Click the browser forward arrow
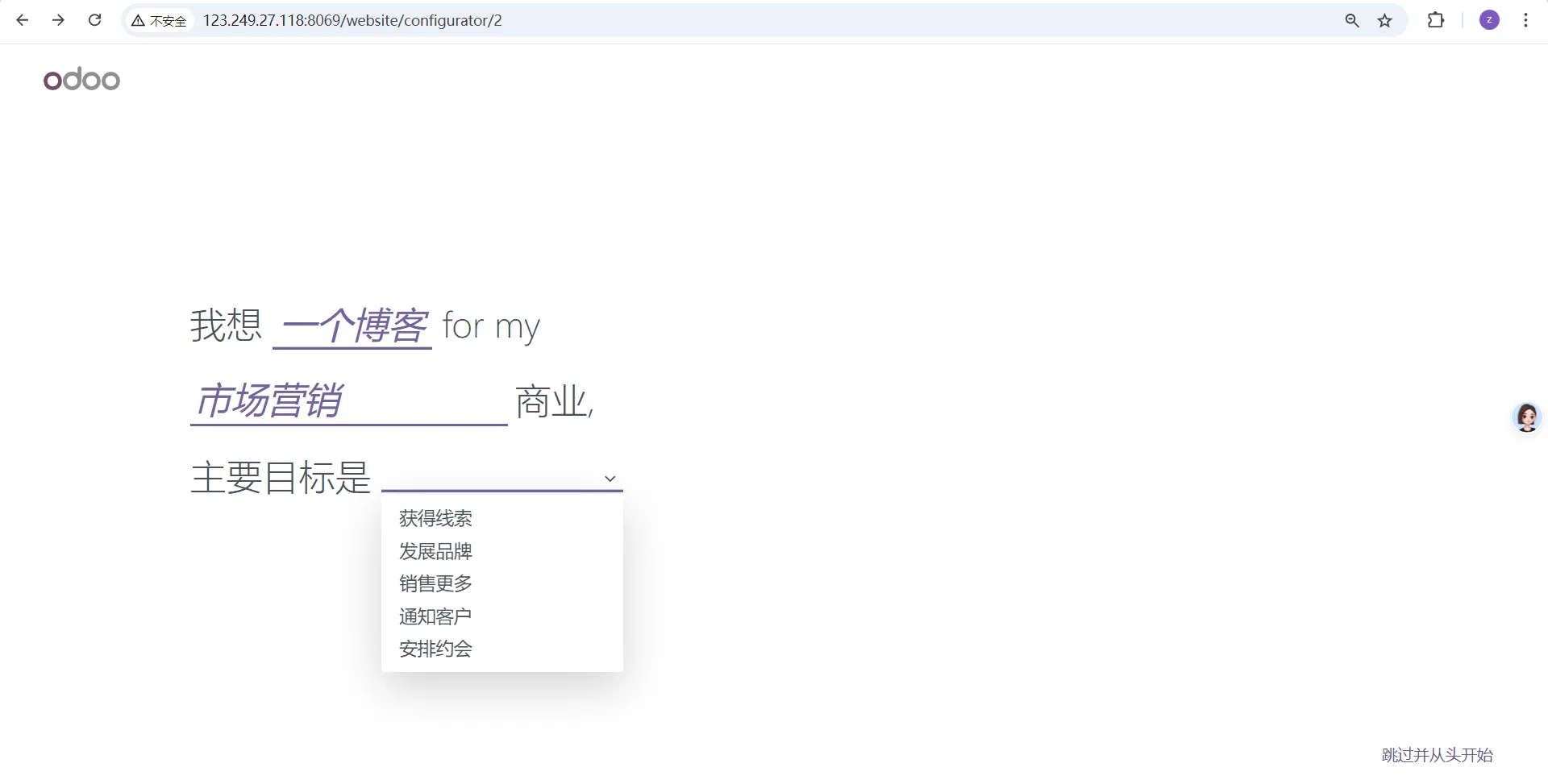This screenshot has height=784, width=1548. (x=58, y=20)
